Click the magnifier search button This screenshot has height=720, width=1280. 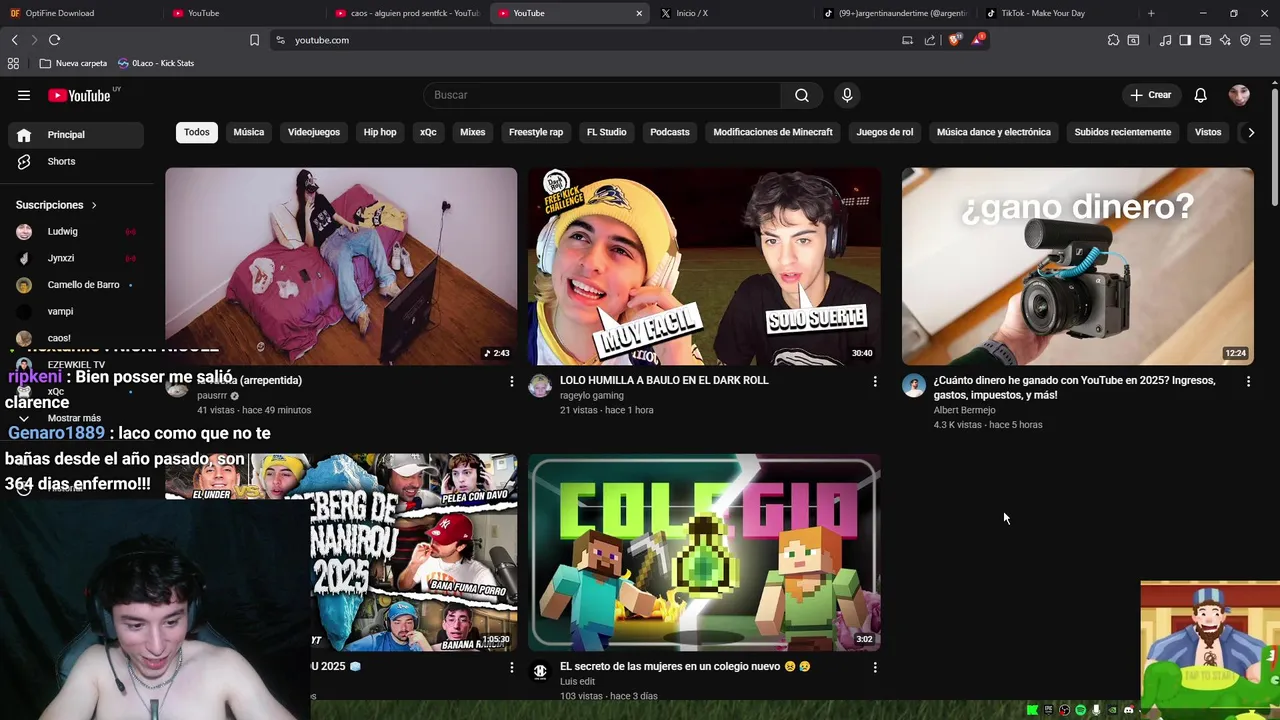802,95
